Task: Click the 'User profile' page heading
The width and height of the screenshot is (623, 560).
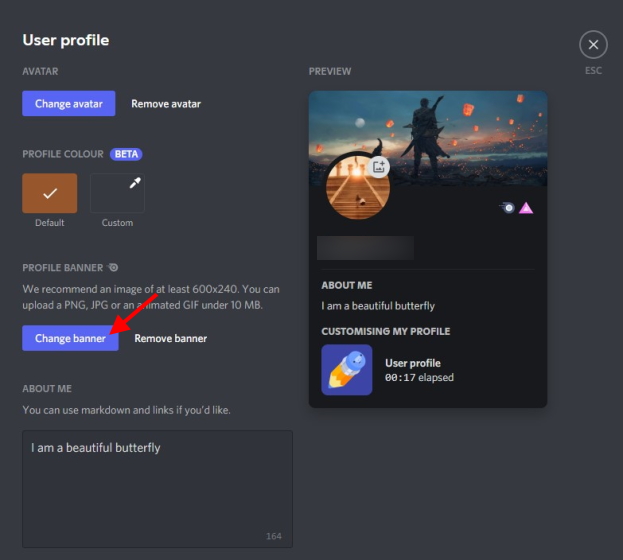Action: point(66,40)
